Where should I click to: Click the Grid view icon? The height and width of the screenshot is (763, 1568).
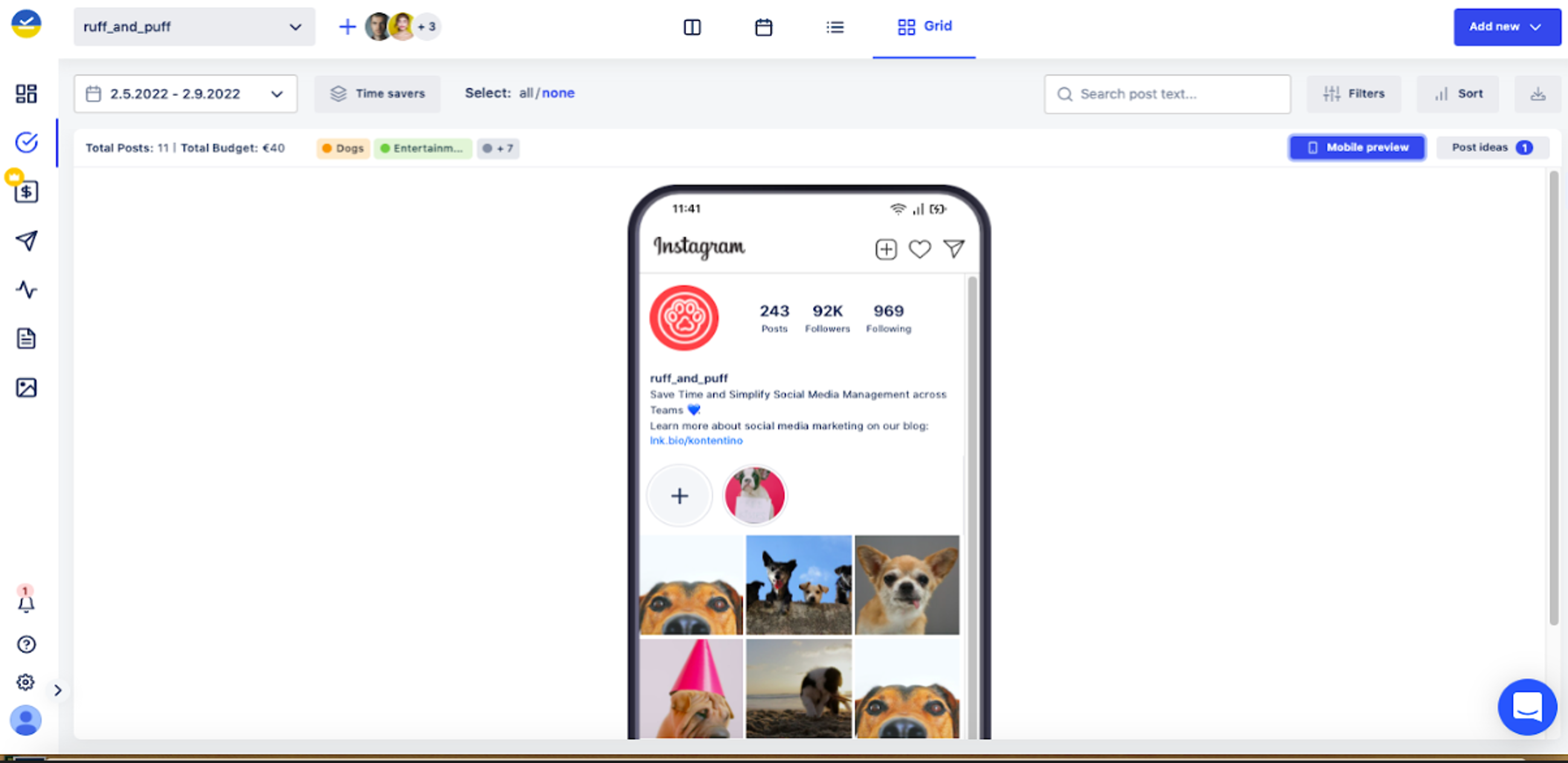pyautogui.click(x=905, y=26)
